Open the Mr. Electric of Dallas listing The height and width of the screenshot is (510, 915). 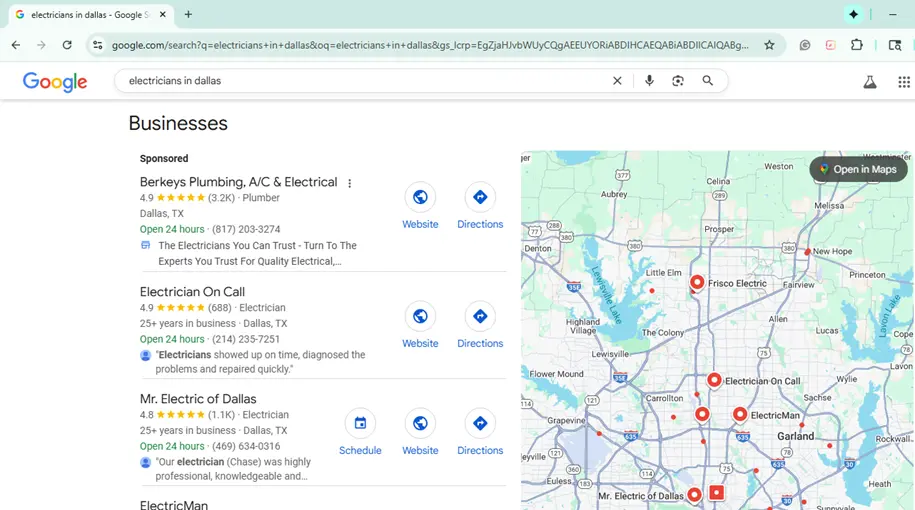(x=198, y=399)
